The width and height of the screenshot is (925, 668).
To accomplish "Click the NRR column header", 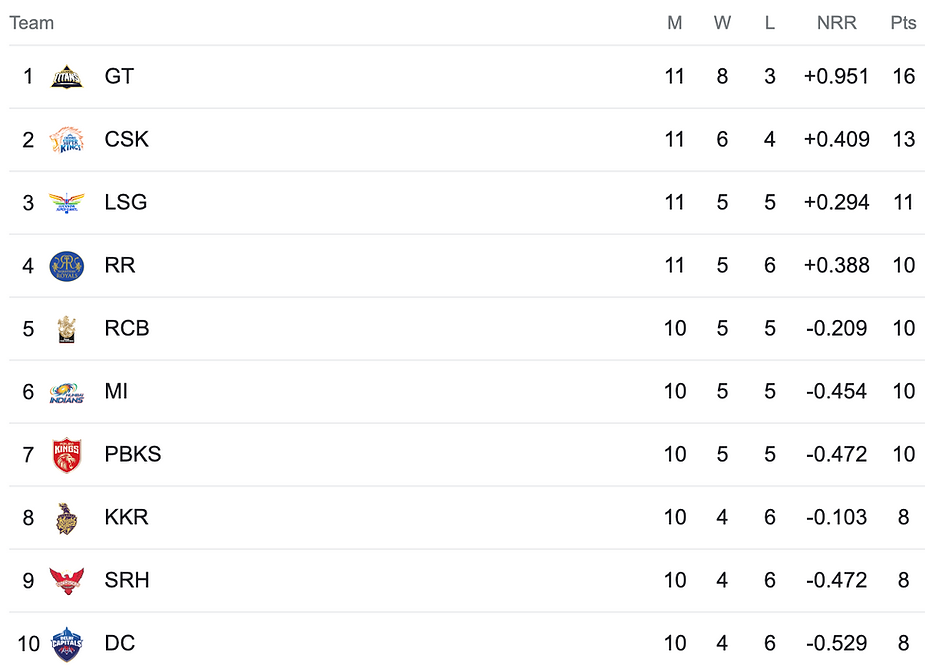I will pos(836,23).
